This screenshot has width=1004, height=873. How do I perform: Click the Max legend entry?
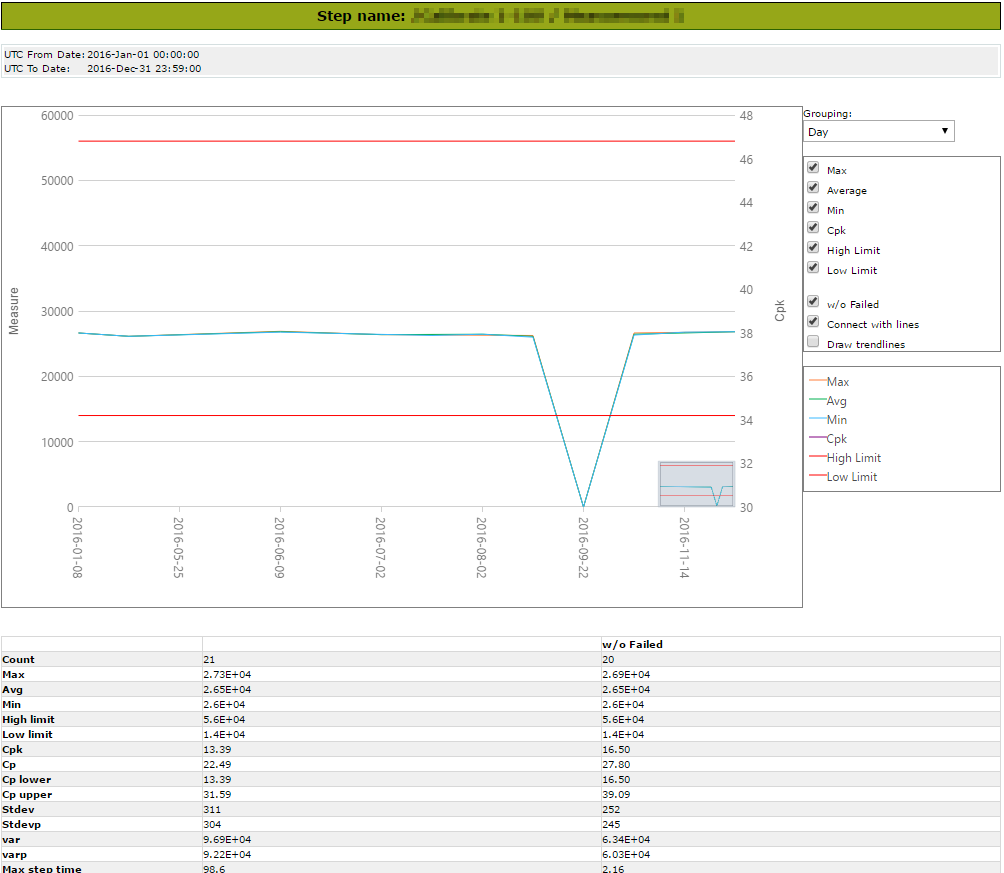pos(829,382)
